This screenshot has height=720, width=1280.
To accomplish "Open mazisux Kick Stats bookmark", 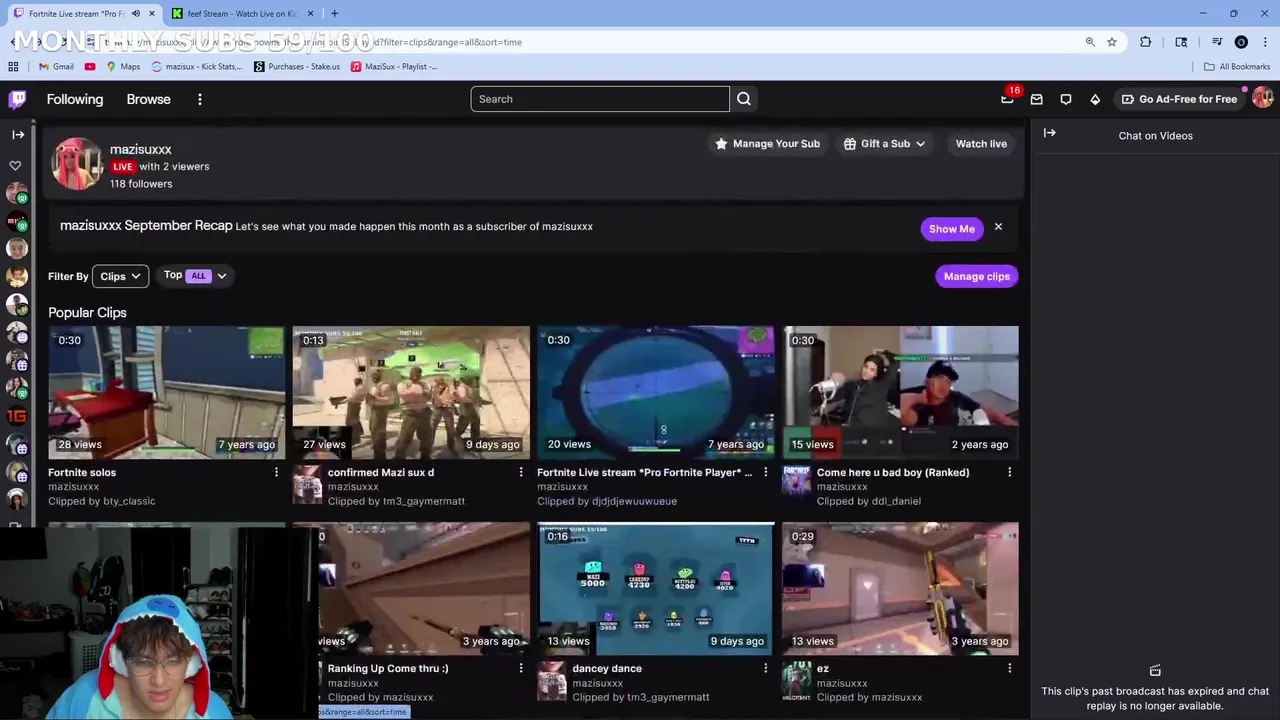I will [197, 67].
